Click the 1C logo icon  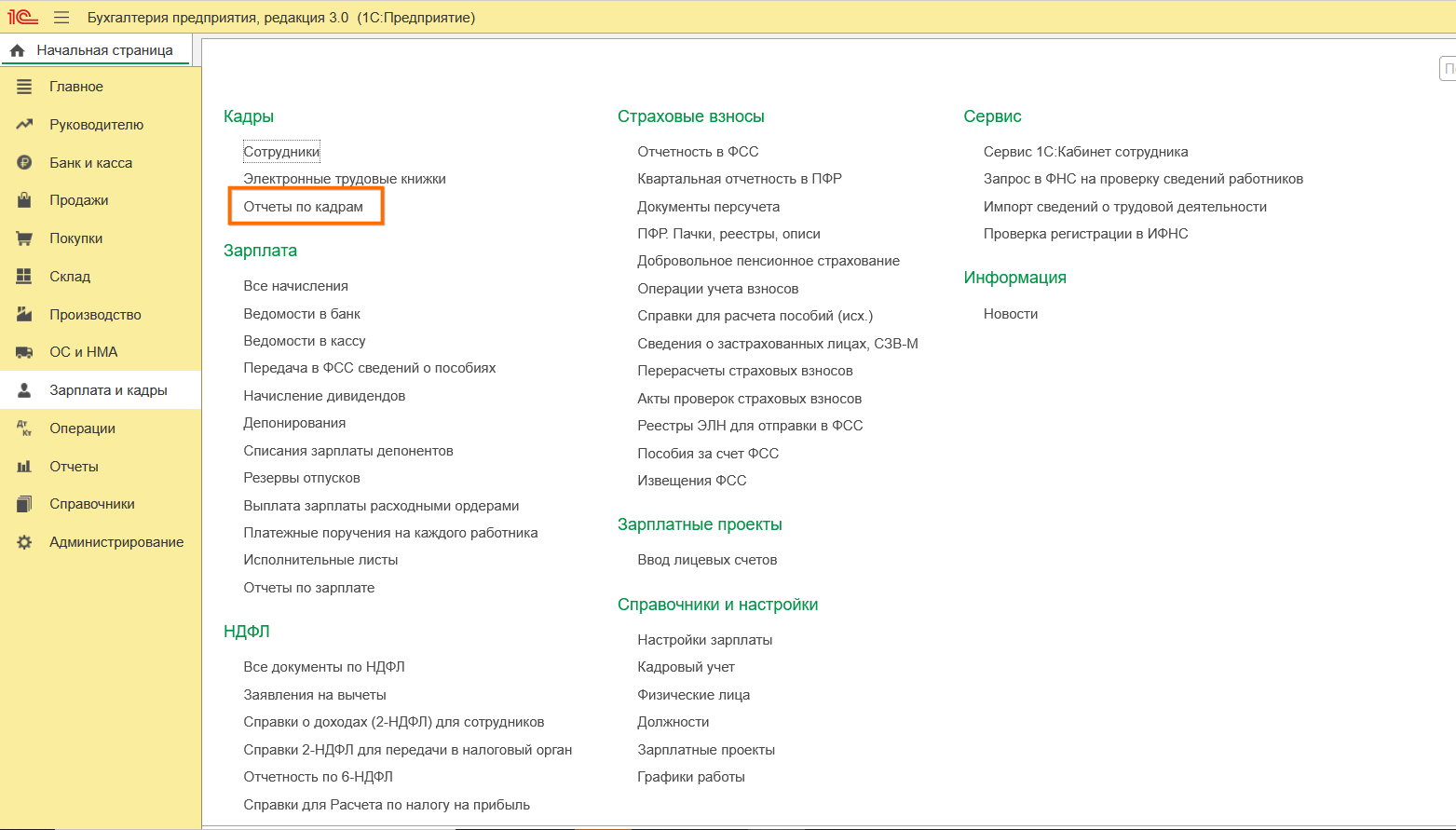tap(23, 17)
